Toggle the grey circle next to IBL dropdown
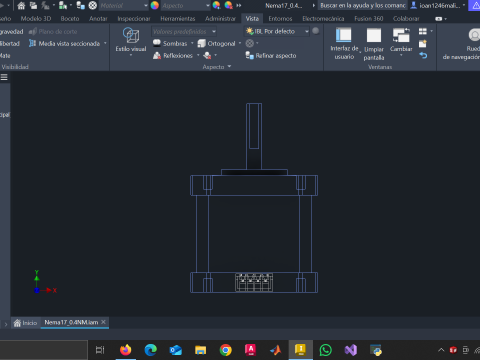Viewport: 480px width, 360px height. tap(316, 31)
